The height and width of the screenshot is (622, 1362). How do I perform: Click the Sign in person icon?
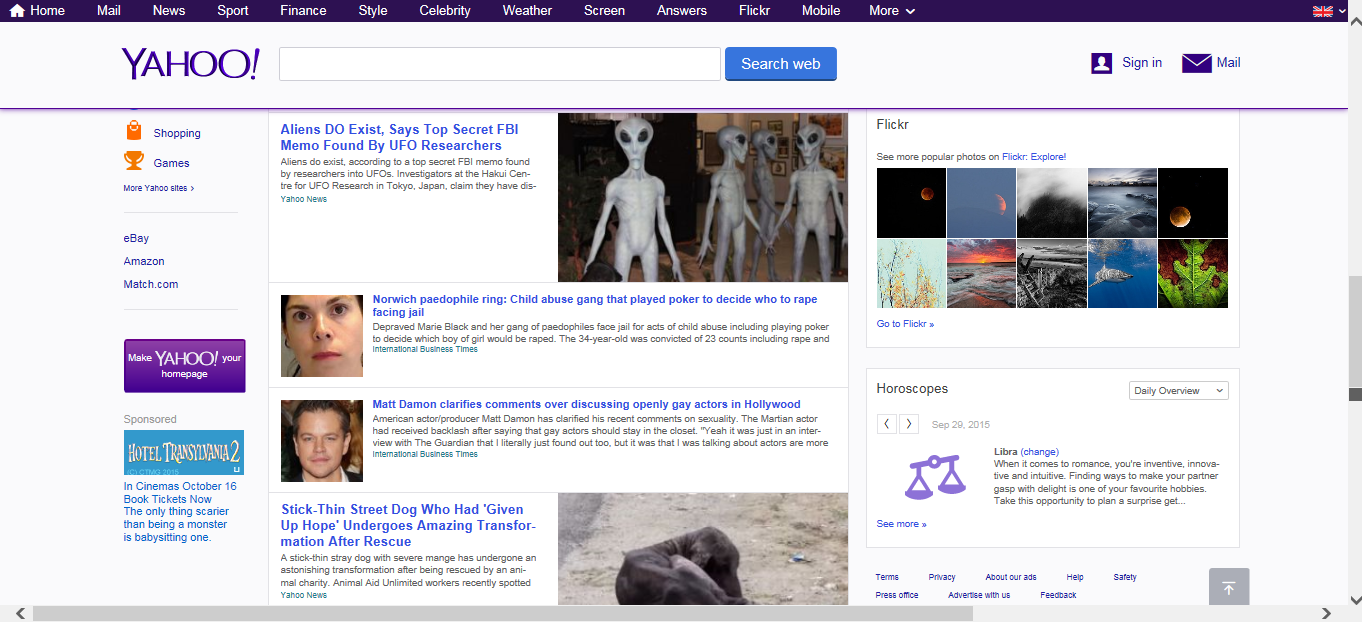click(1101, 63)
